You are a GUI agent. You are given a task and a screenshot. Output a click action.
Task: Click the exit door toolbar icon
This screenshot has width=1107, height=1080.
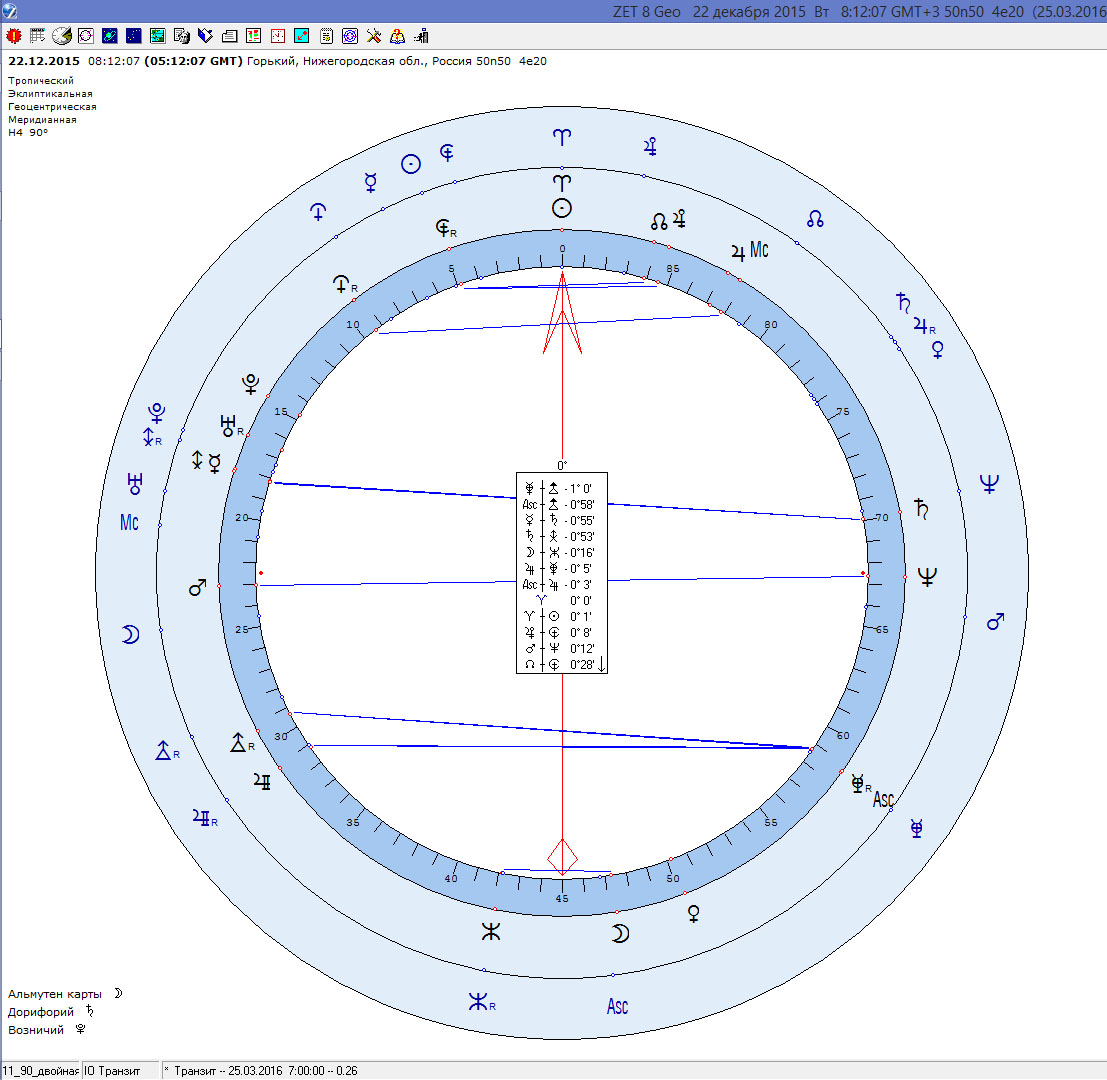(422, 36)
